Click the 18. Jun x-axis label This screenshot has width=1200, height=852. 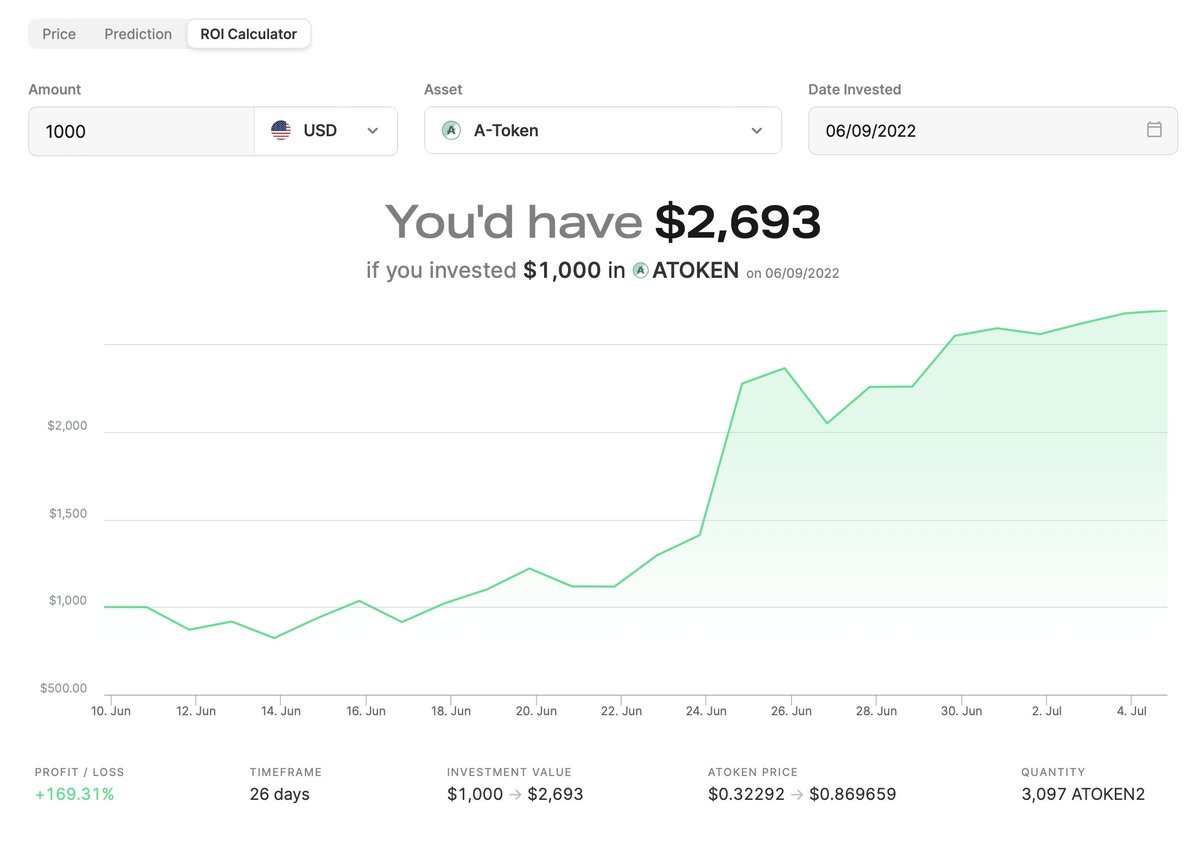coord(450,711)
